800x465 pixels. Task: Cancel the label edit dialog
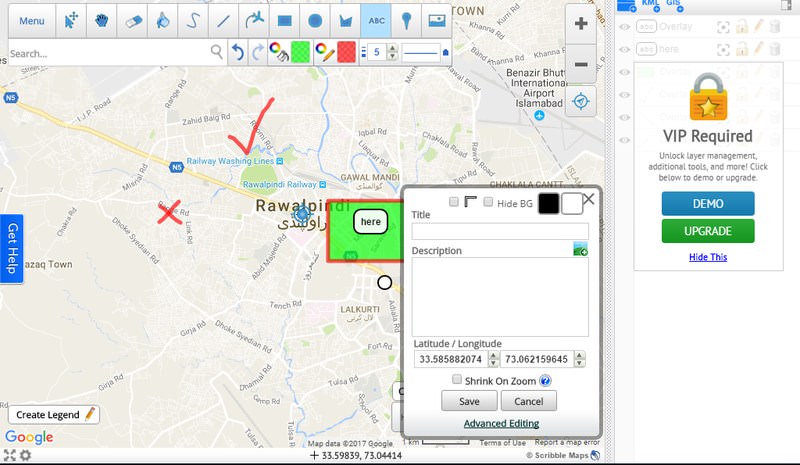(x=529, y=401)
